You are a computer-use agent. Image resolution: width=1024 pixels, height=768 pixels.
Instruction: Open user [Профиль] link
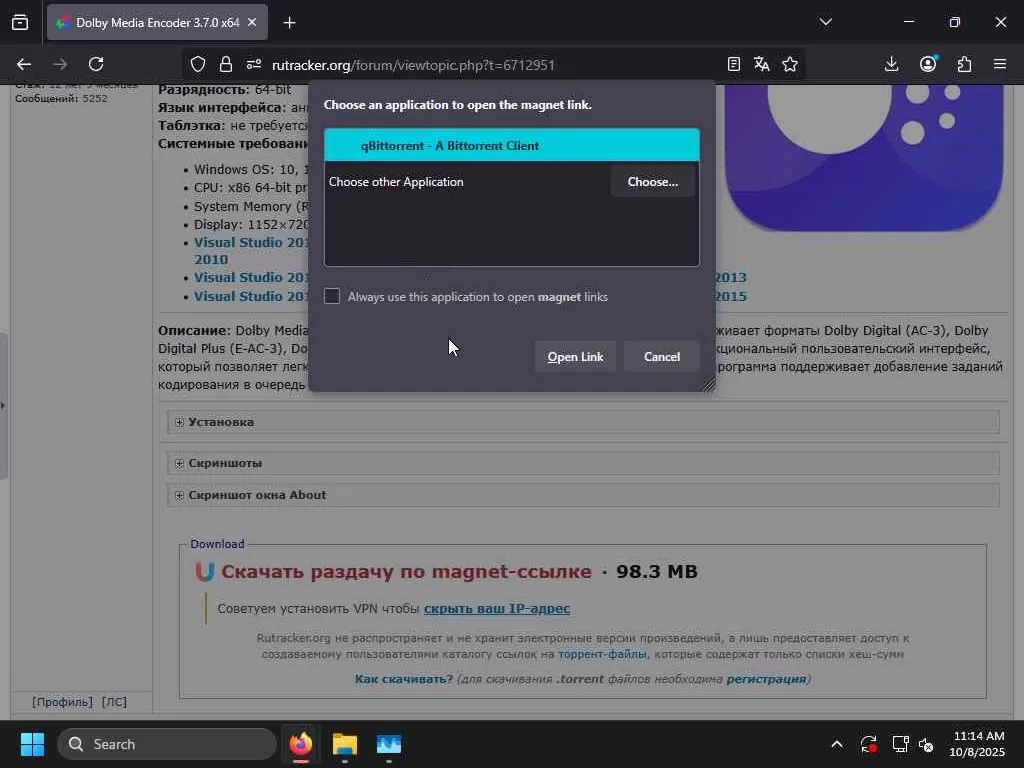point(63,702)
